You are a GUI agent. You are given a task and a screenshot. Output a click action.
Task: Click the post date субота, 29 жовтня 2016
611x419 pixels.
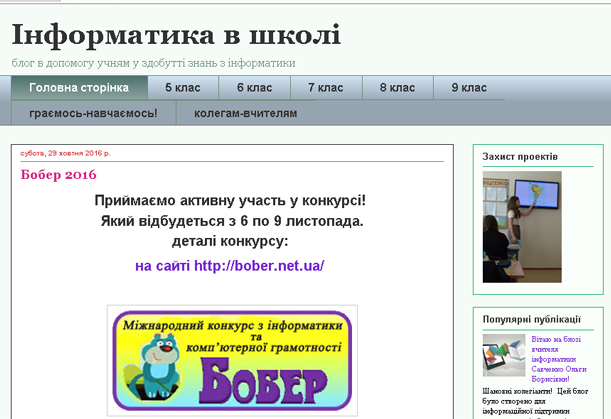pyautogui.click(x=65, y=153)
